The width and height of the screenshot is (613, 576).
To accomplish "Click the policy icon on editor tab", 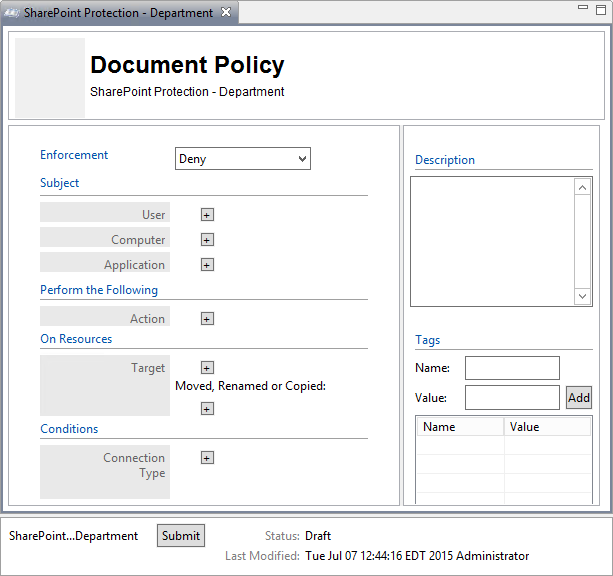I will click(12, 13).
